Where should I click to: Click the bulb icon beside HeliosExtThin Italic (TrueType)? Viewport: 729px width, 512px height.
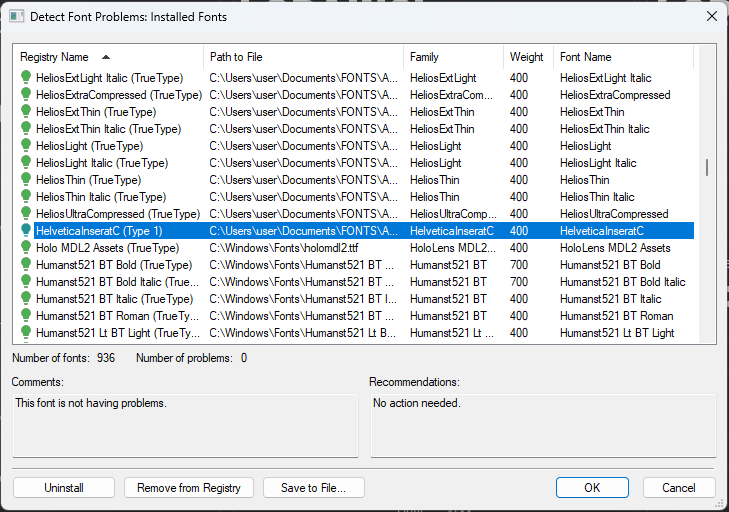click(26, 128)
